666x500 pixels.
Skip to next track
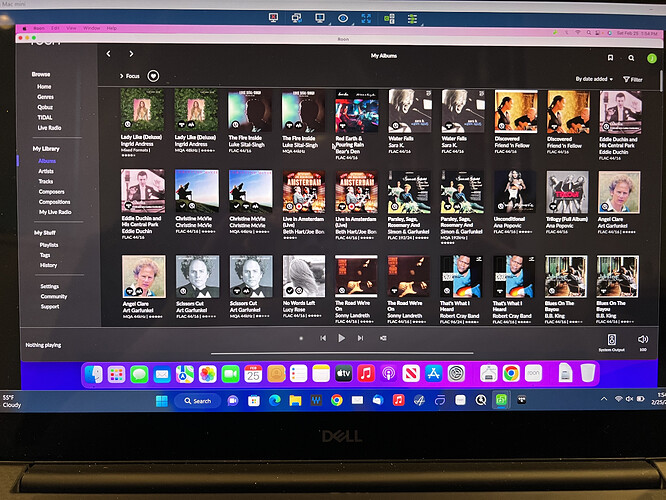pyautogui.click(x=360, y=338)
